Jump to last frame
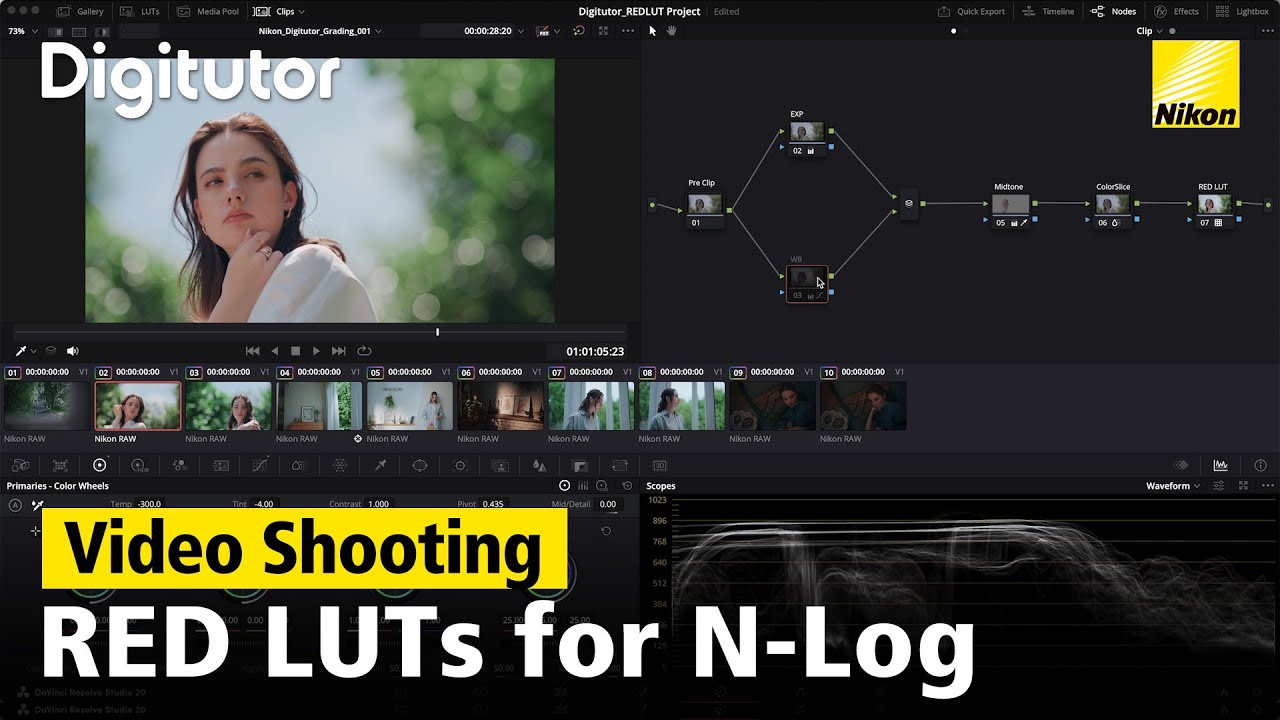1280x720 pixels. tap(339, 351)
